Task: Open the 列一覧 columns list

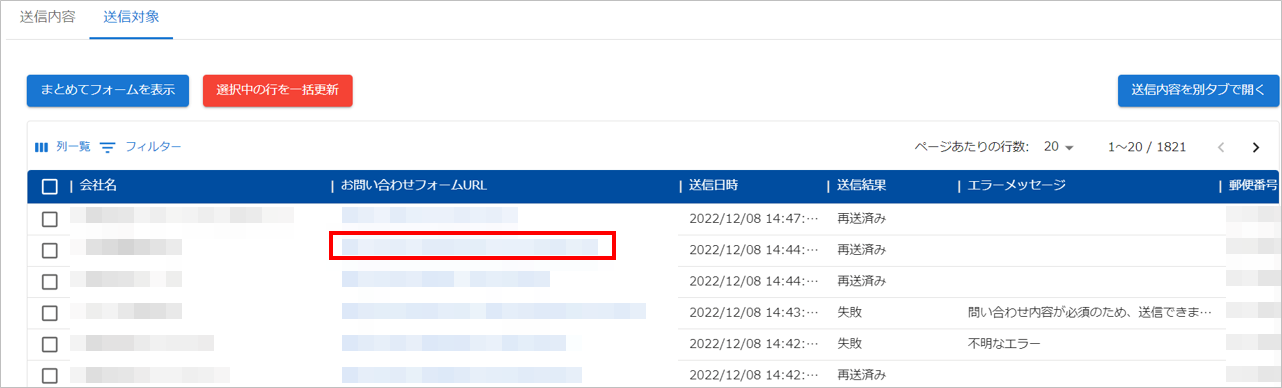Action: (63, 147)
